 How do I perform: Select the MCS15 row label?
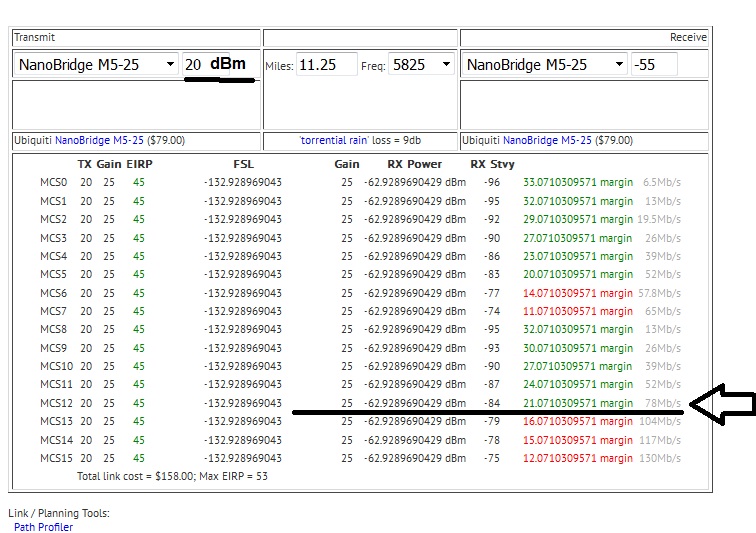[x=56, y=458]
